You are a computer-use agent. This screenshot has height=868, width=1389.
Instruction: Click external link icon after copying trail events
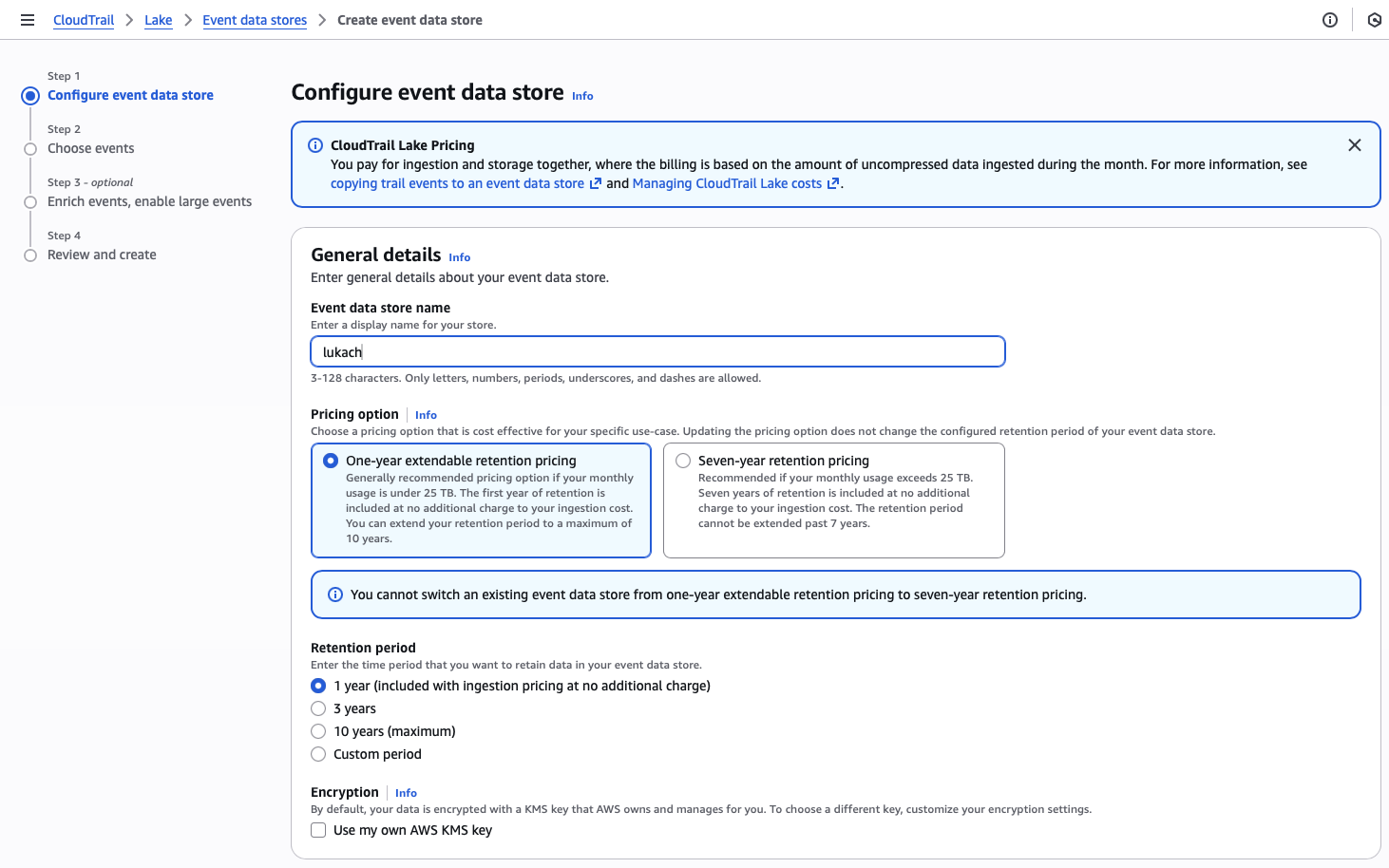point(596,184)
